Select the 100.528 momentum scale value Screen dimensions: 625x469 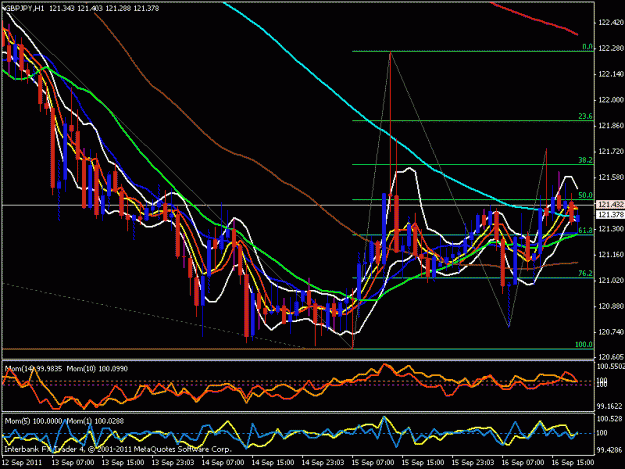pyautogui.click(x=610, y=419)
